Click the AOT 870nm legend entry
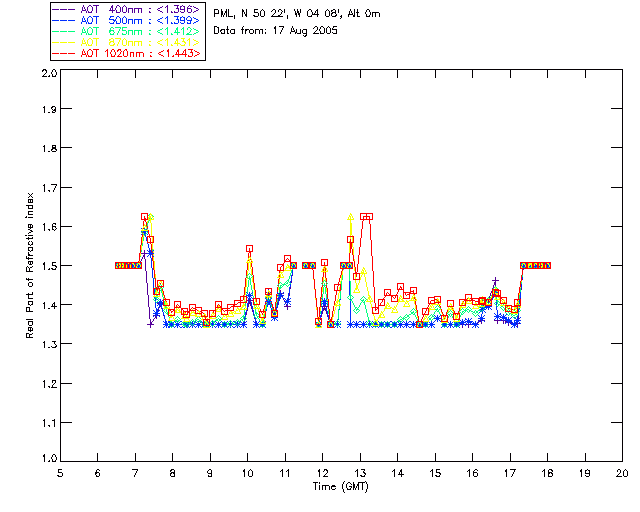The width and height of the screenshot is (640, 512). [127, 42]
